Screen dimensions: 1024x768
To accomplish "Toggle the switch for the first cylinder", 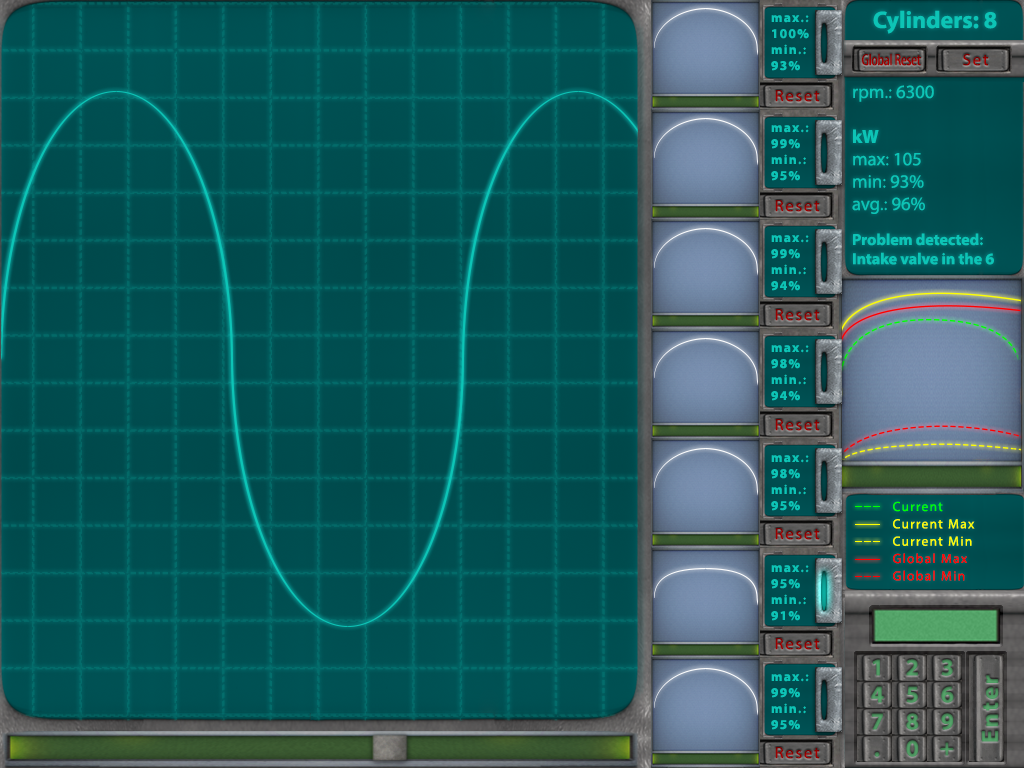I will pos(826,41).
